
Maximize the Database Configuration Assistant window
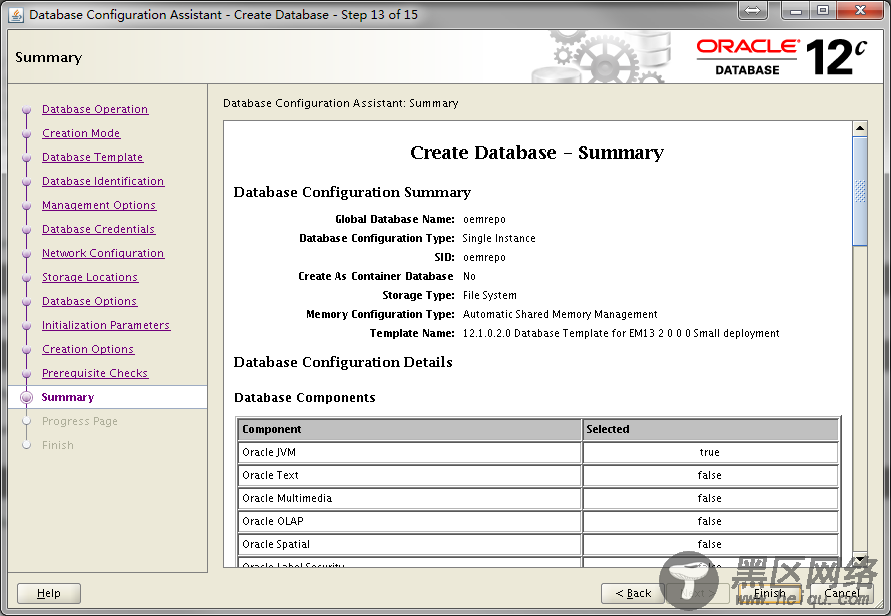click(823, 10)
